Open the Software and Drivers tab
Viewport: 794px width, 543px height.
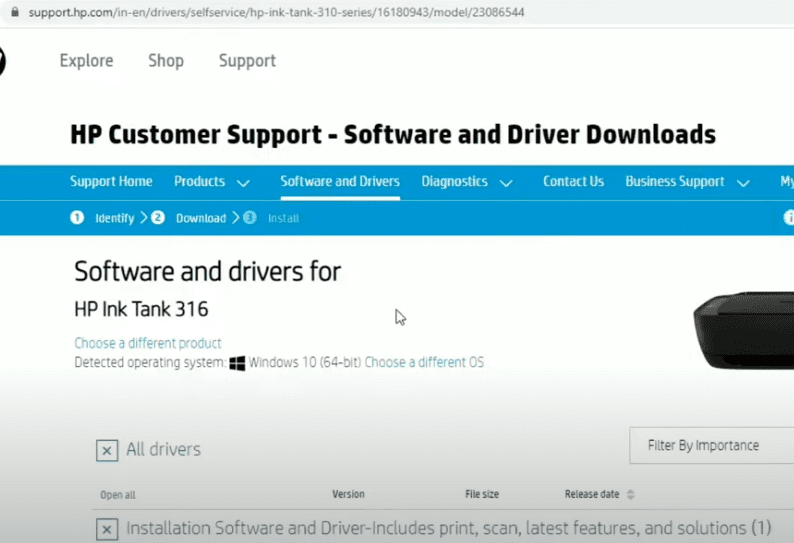pos(340,182)
